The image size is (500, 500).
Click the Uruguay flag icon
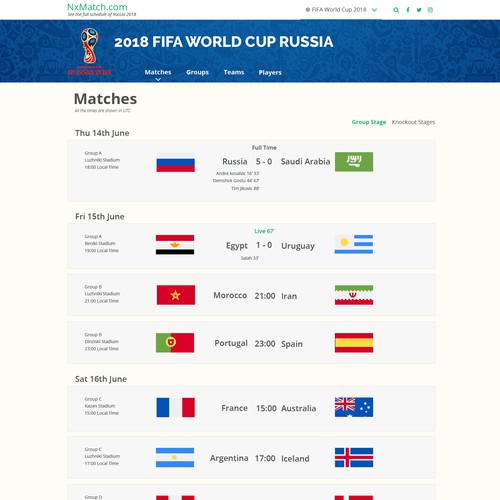coord(354,244)
